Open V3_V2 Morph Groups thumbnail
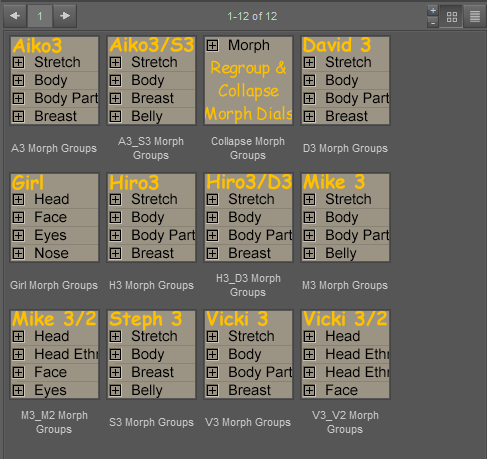 click(x=345, y=354)
